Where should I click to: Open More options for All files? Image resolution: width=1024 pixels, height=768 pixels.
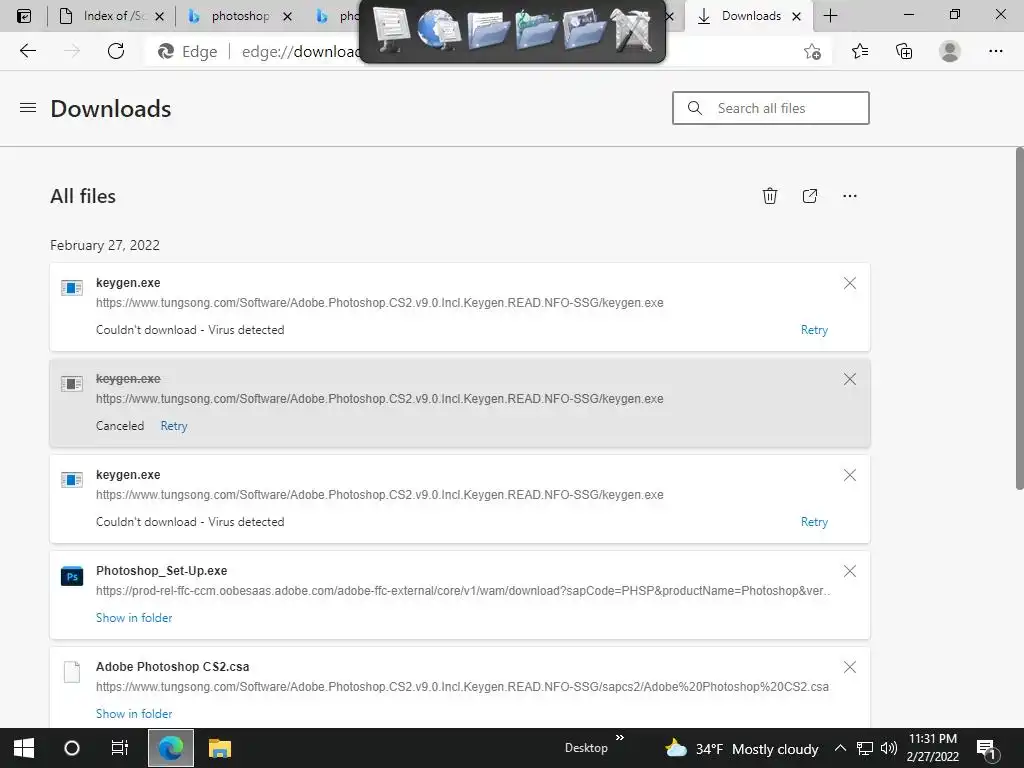pos(850,196)
